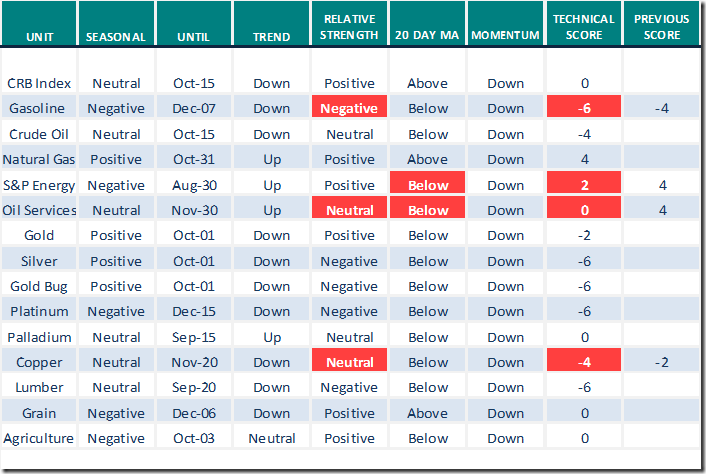This screenshot has height=474, width=706.
Task: Select the PREVIOUS SCORE column header
Action: coord(663,27)
